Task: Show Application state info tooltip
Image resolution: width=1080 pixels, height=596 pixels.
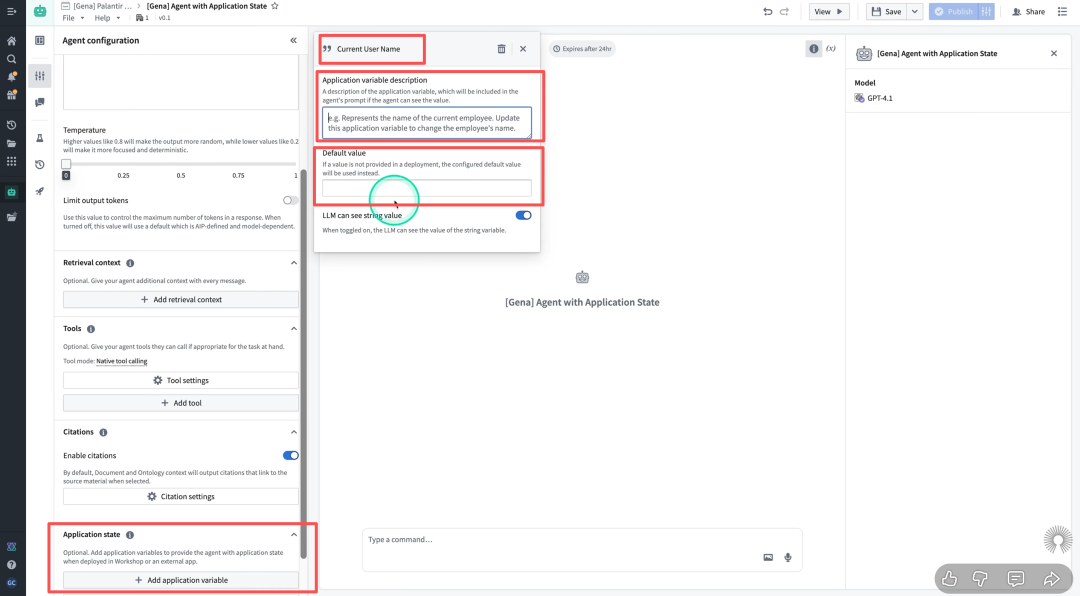Action: pos(130,535)
